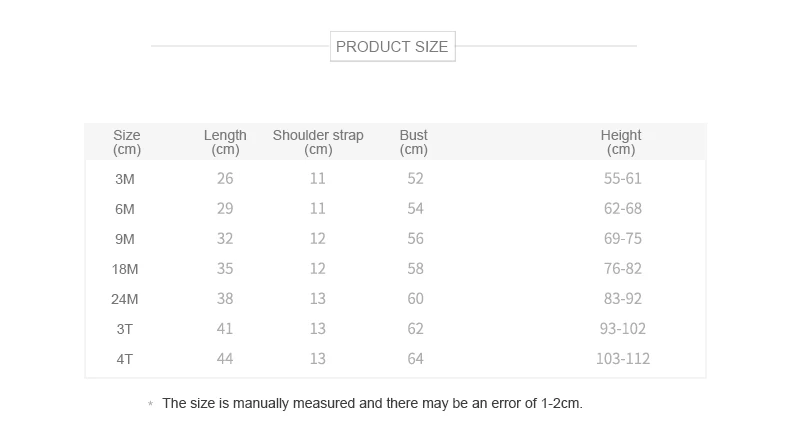
Task: Select bust value 58 in 18M row
Action: click(415, 269)
